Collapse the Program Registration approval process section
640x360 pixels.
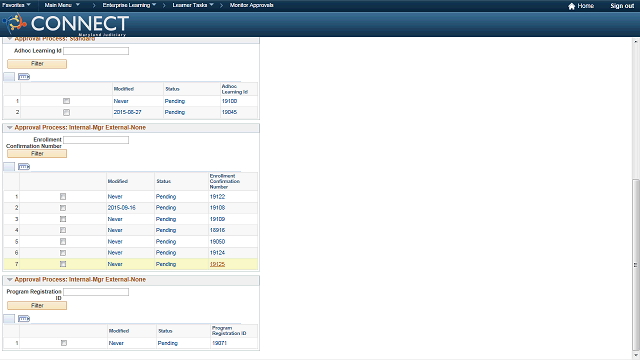9,280
